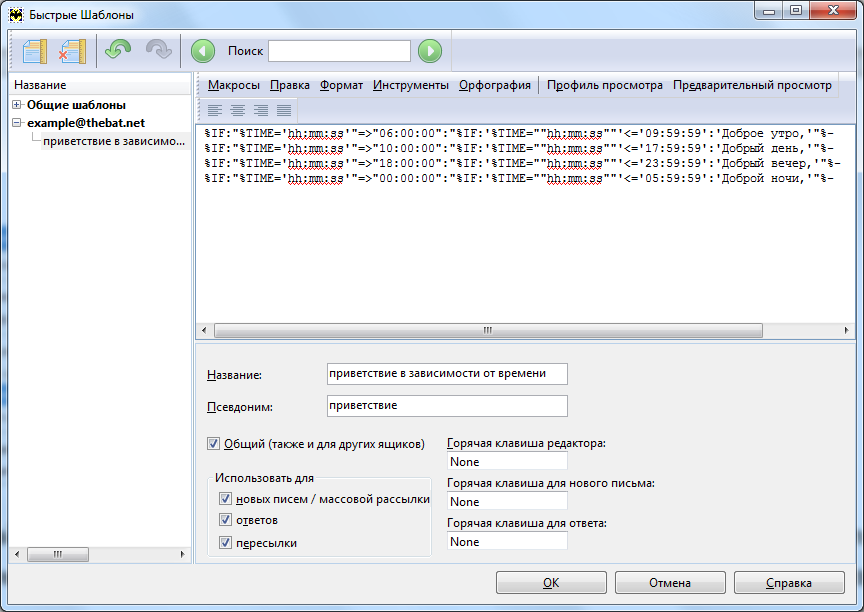Toggle the ответов checkbox

(x=225, y=519)
